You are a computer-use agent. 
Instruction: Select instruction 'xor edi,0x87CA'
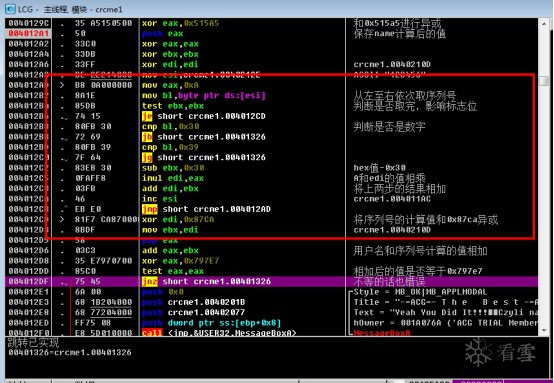178,219
